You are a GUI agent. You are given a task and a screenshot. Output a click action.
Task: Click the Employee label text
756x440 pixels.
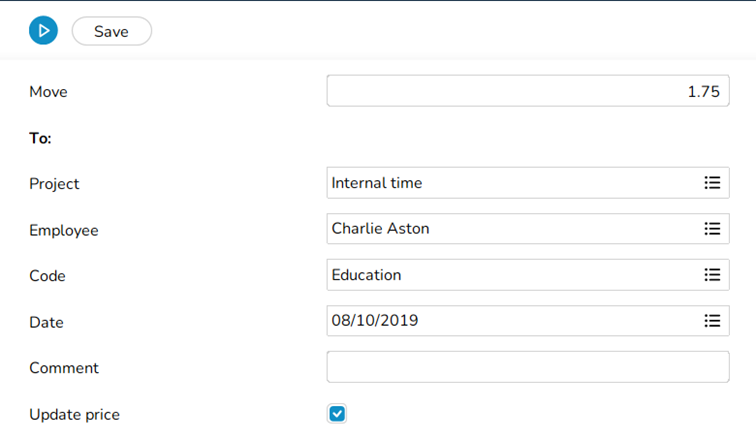pyautogui.click(x=64, y=230)
